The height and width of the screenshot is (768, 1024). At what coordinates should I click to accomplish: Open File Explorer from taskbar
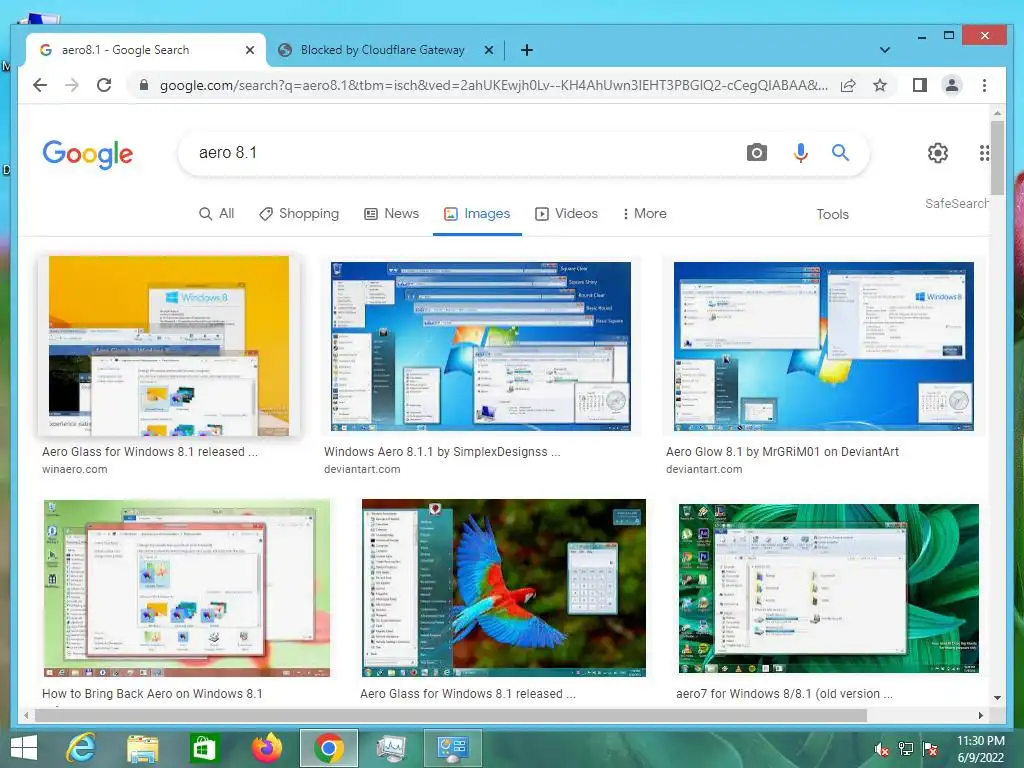[142, 748]
